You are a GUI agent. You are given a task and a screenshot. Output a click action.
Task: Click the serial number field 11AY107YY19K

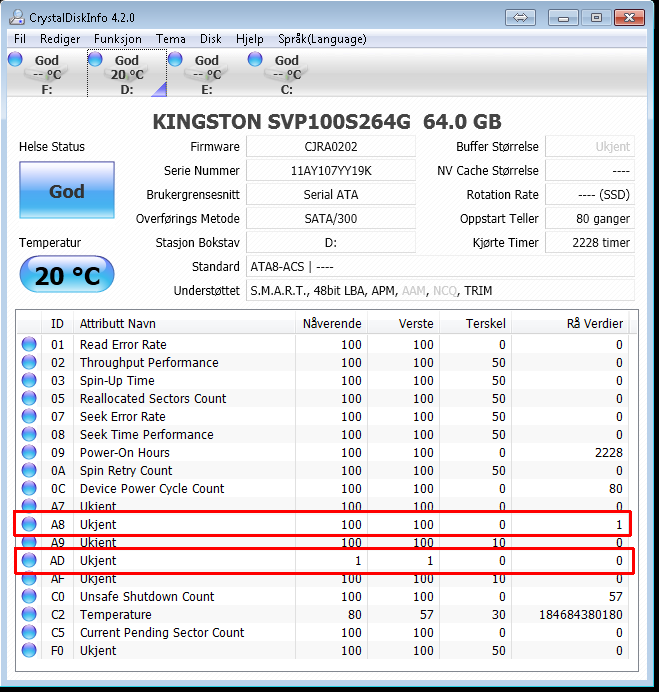(x=331, y=170)
